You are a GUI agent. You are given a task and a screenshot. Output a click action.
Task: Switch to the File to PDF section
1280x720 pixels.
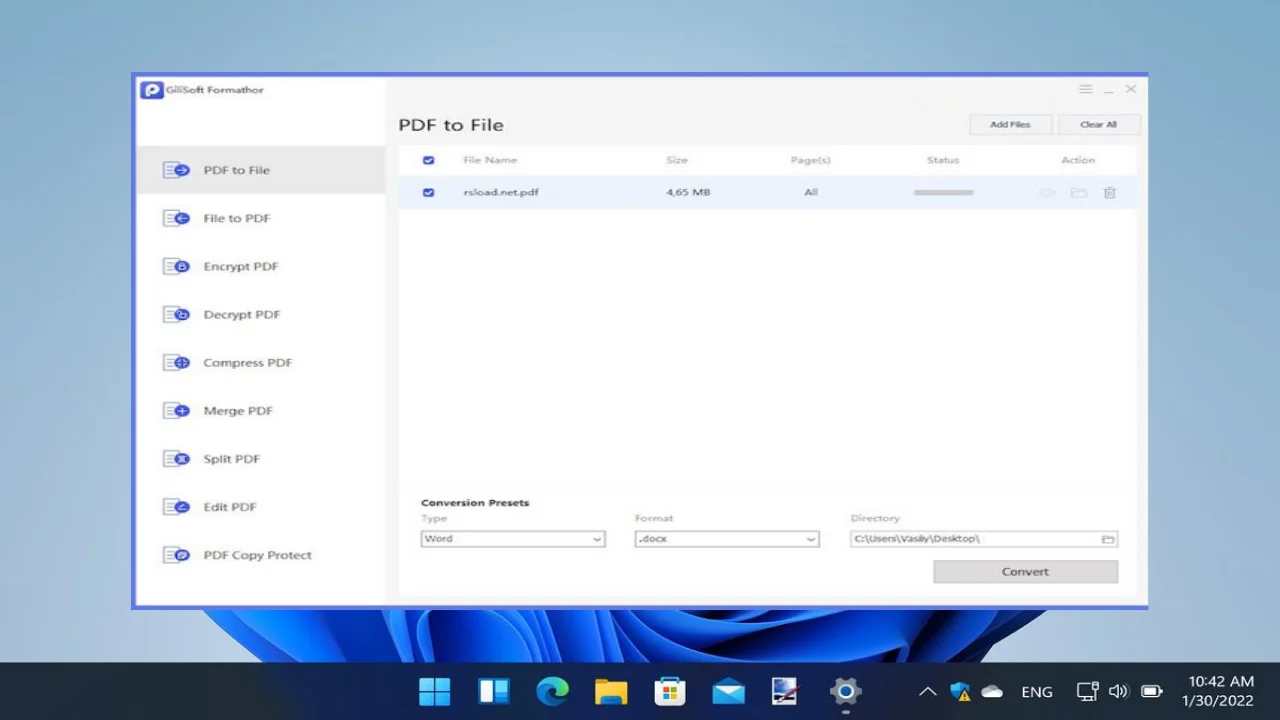pos(260,218)
